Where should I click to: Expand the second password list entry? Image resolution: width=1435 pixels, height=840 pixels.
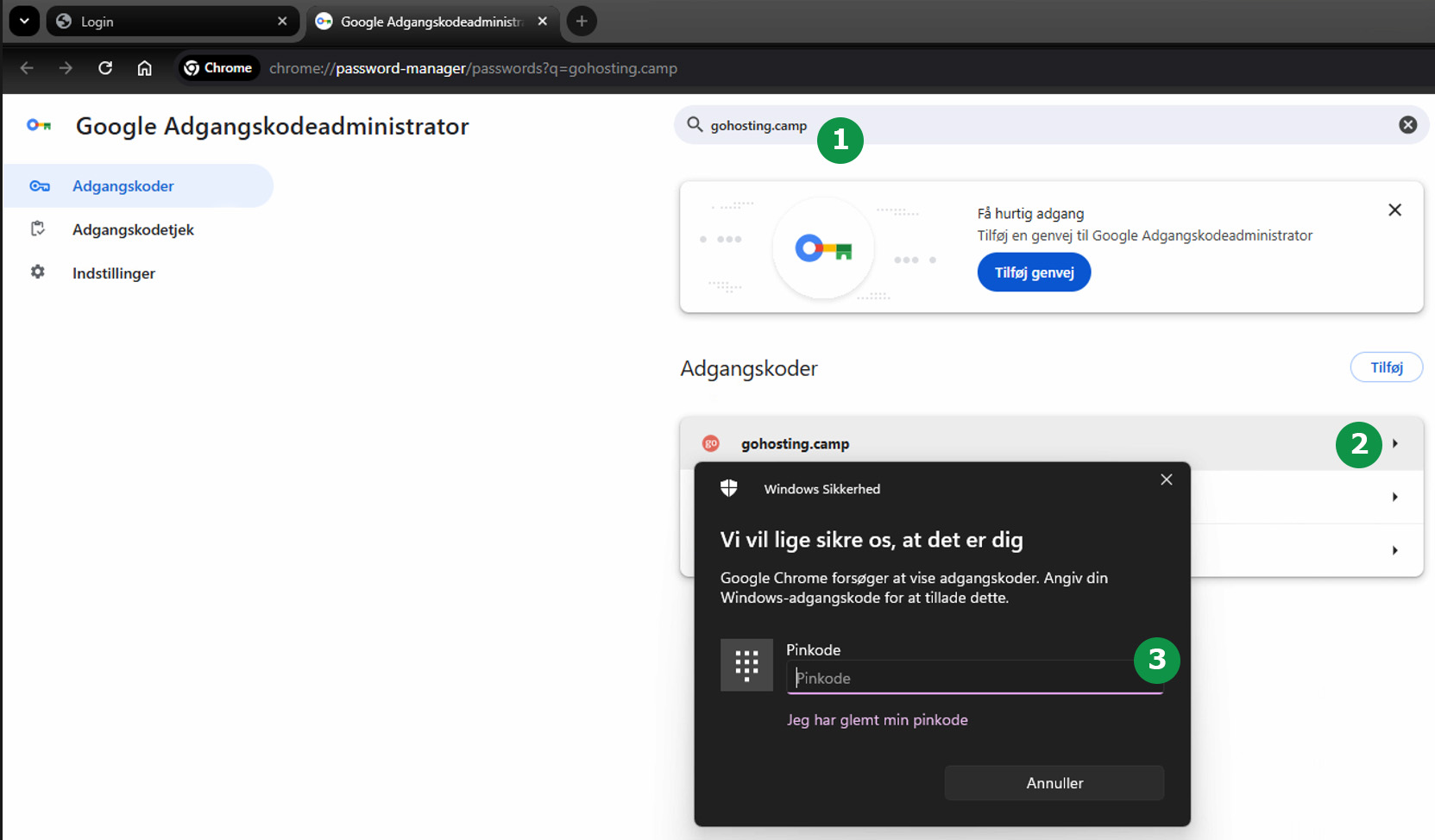pos(1394,498)
